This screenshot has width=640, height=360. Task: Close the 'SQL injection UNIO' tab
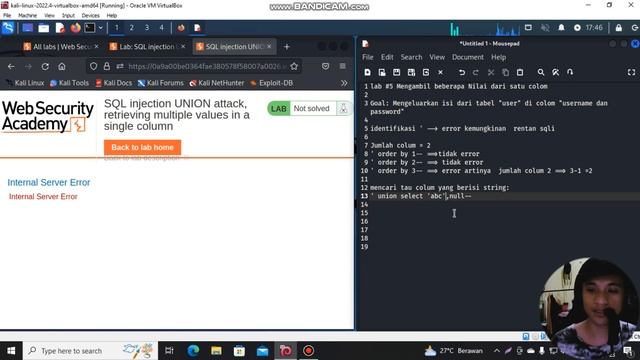pos(269,47)
